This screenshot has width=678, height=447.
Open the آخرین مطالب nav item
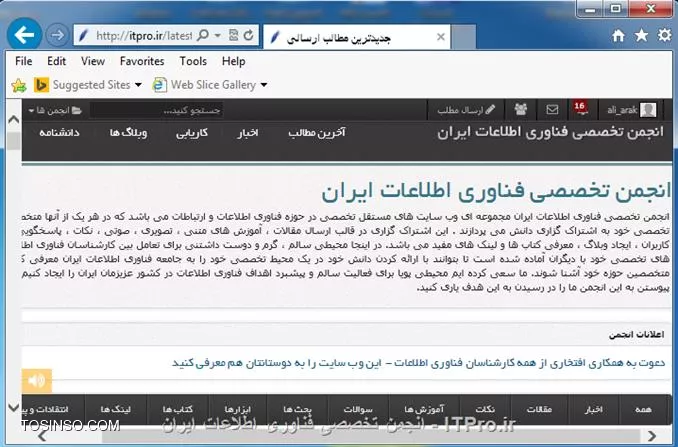coord(317,133)
